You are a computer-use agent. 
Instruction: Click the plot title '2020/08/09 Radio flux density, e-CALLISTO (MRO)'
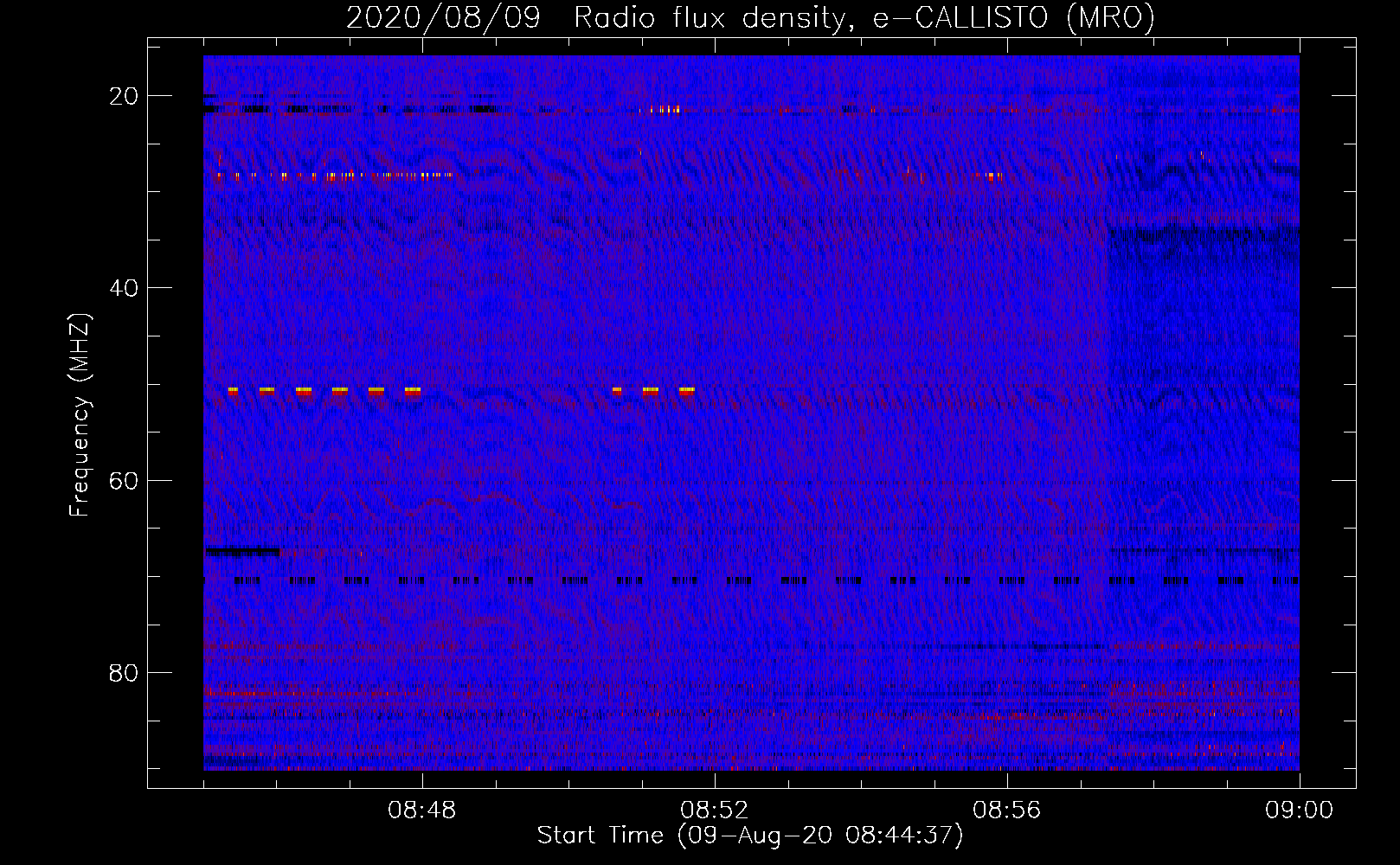click(750, 17)
